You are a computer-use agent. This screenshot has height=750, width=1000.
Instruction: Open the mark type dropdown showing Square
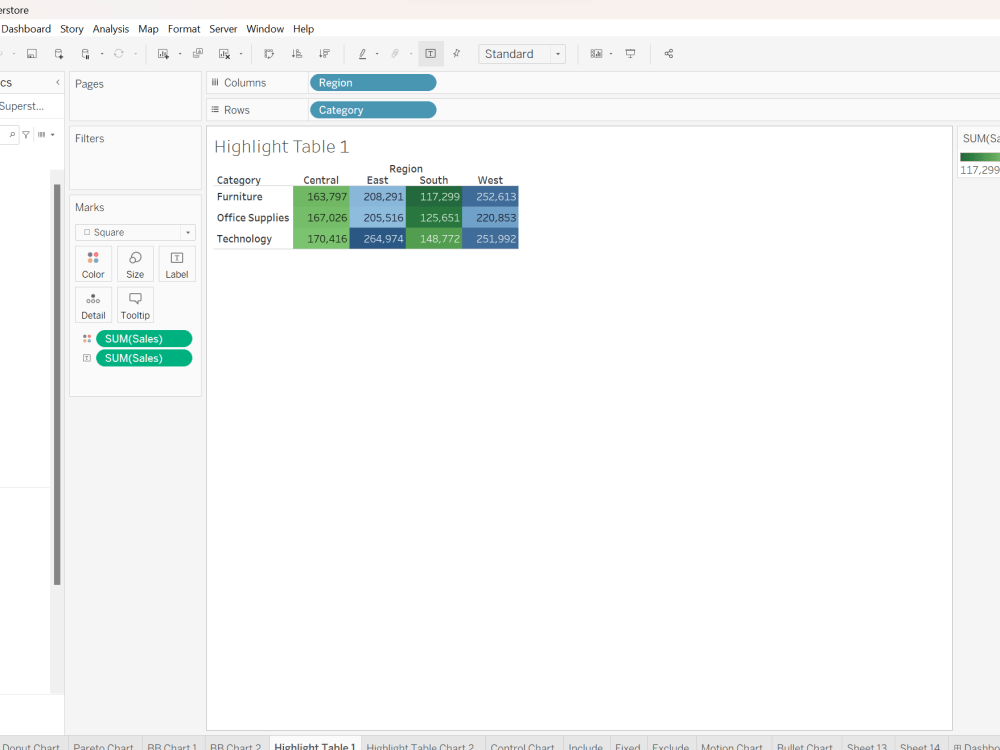pyautogui.click(x=187, y=231)
